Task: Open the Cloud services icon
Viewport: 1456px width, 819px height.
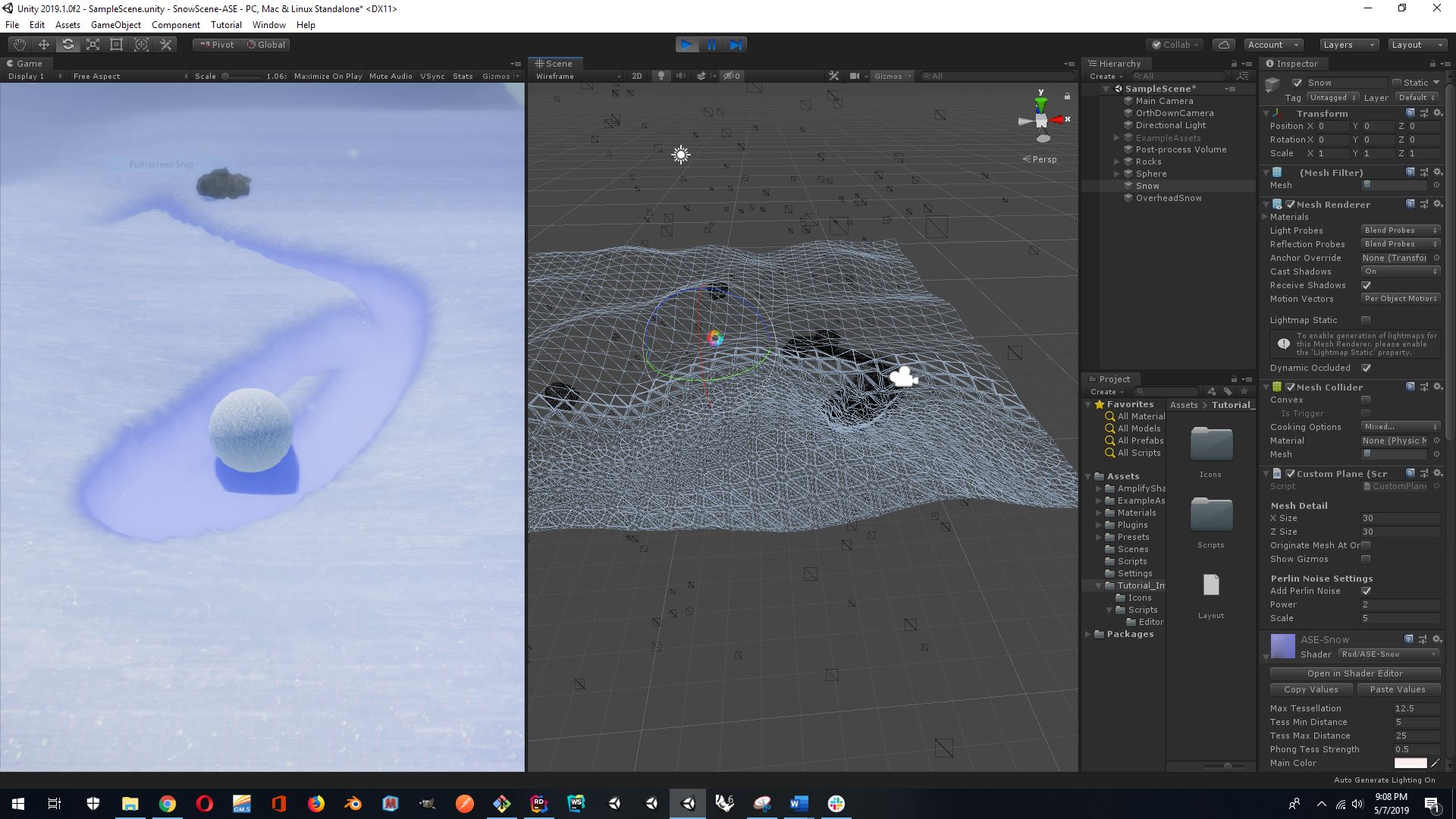Action: point(1223,45)
